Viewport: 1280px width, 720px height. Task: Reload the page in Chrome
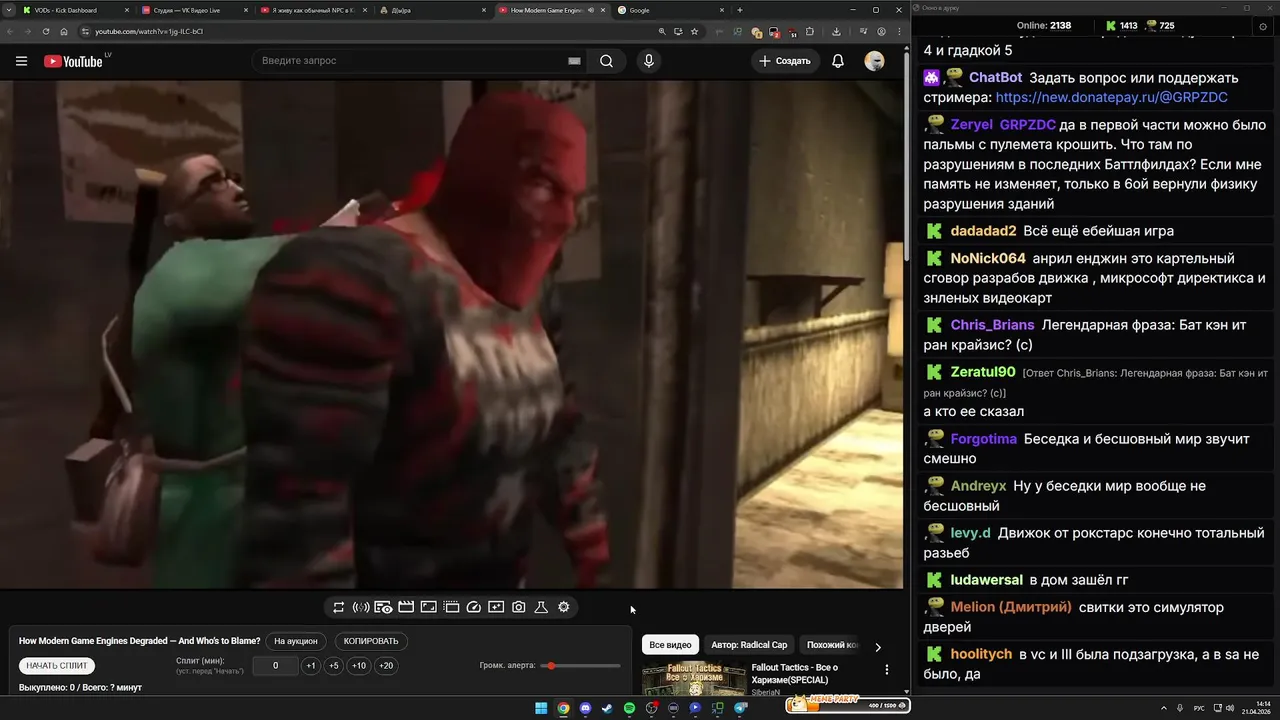pos(46,31)
